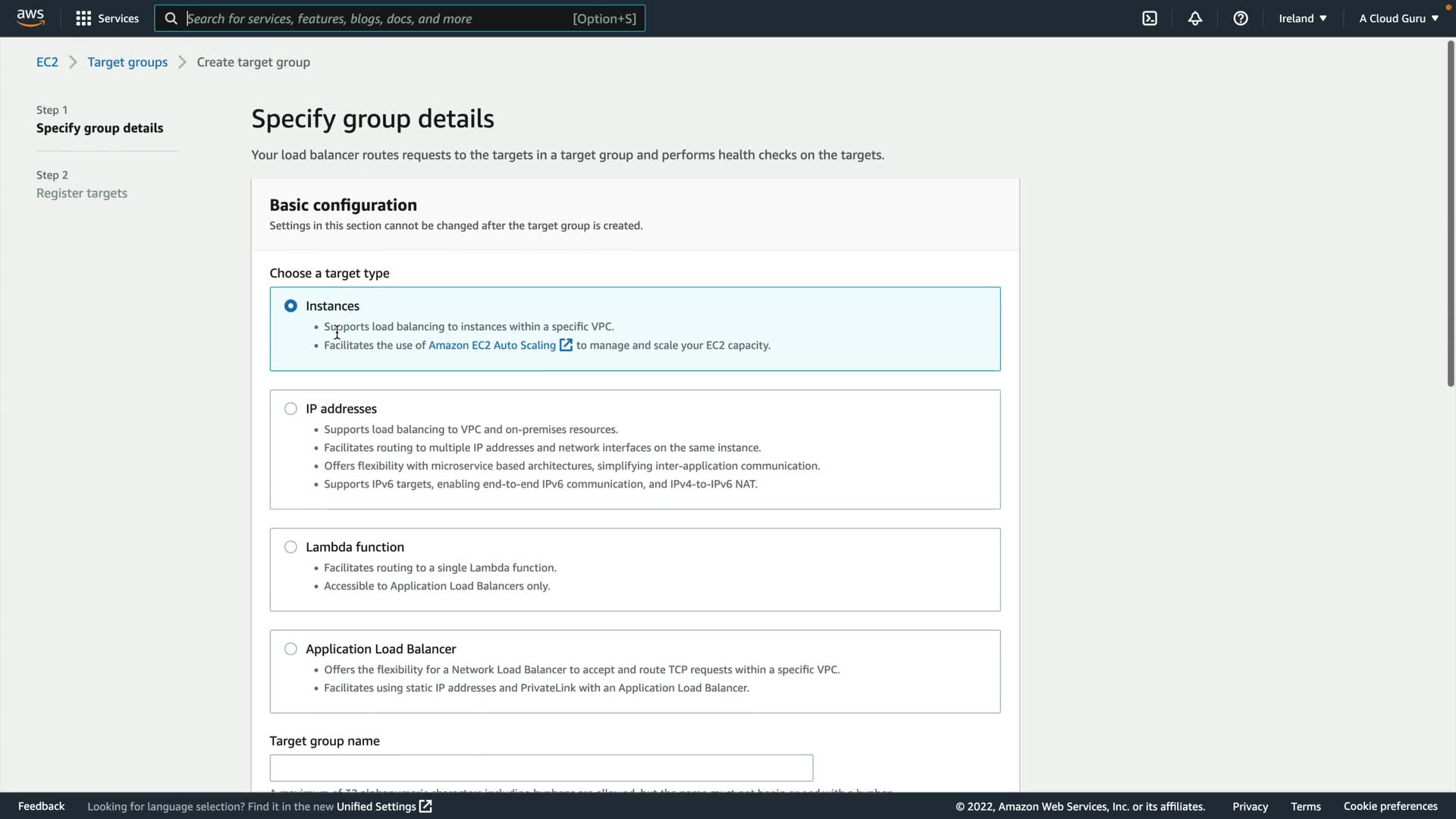Viewport: 1456px width, 819px height.
Task: Open the CloudShell terminal icon
Action: pos(1150,18)
